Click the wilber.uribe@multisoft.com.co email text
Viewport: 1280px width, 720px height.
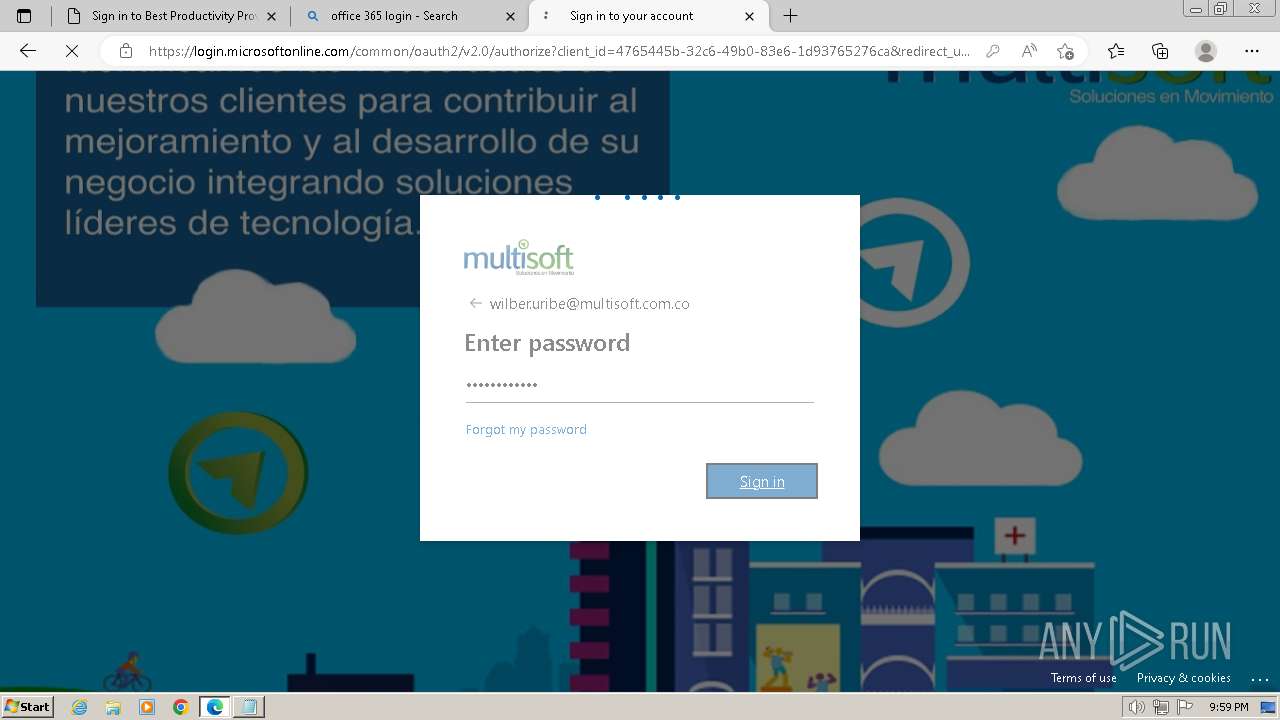589,304
